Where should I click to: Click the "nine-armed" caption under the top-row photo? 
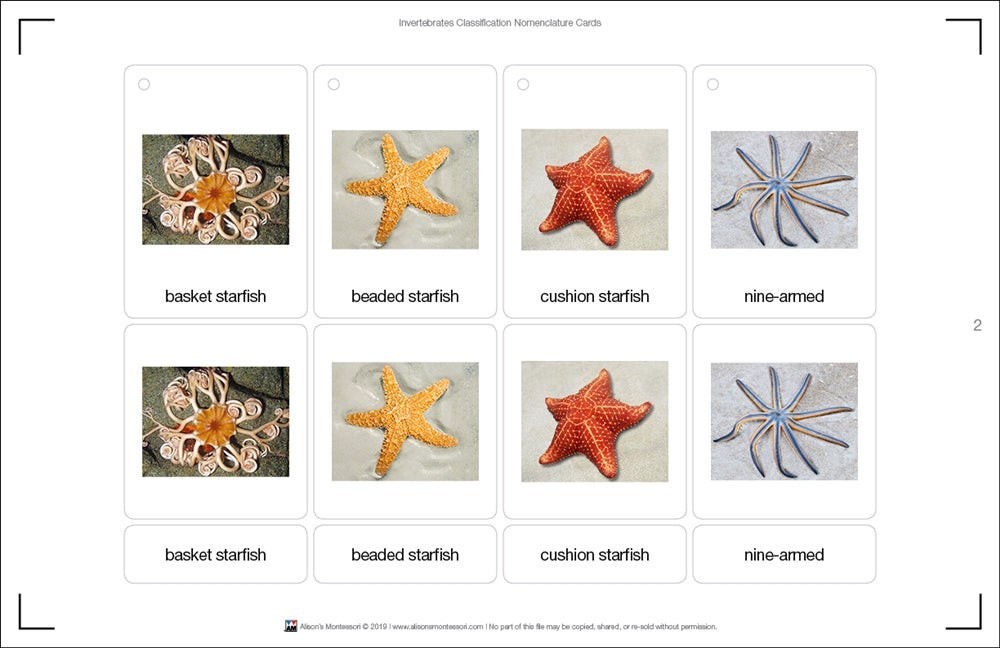point(784,296)
